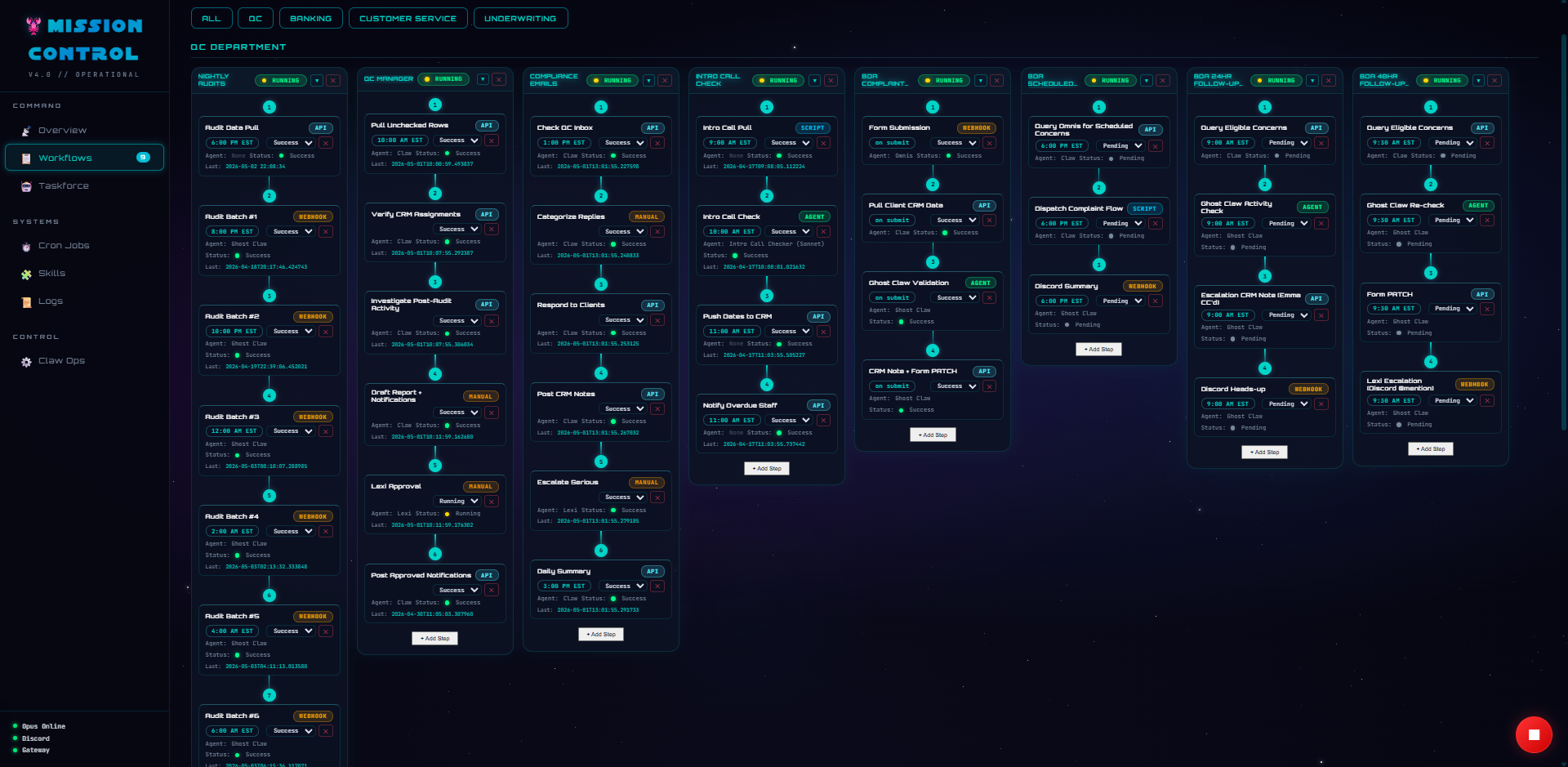Click the Mission Control logo
This screenshot has width=1568, height=767.
tap(84, 41)
